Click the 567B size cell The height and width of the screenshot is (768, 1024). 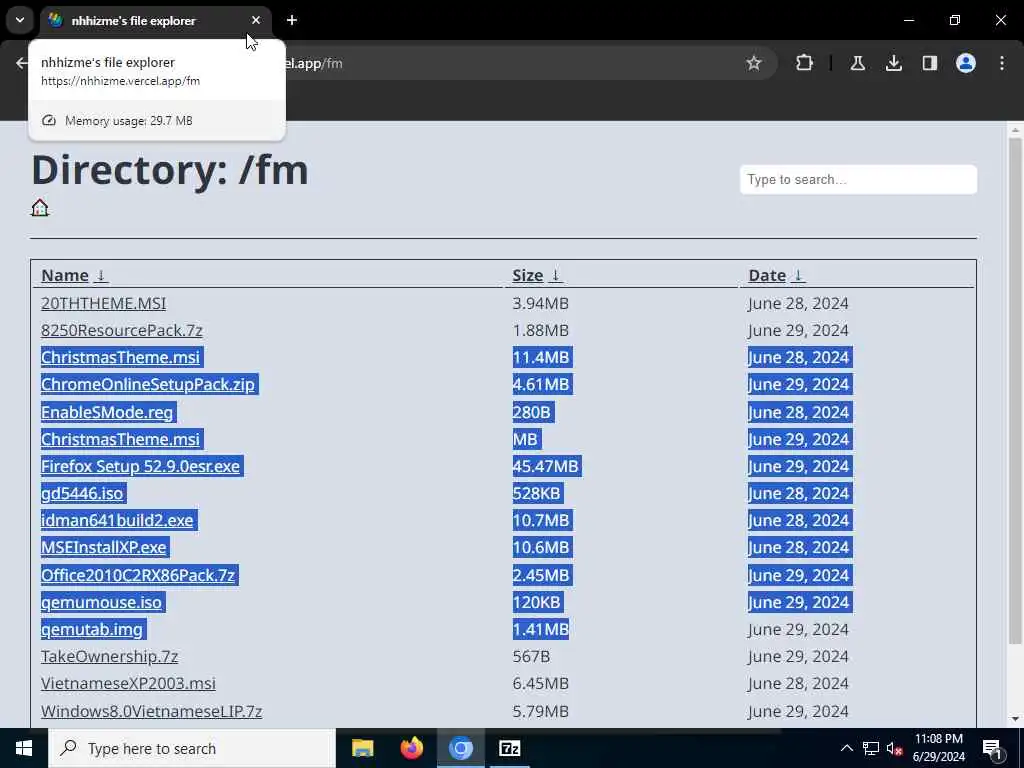tap(531, 656)
